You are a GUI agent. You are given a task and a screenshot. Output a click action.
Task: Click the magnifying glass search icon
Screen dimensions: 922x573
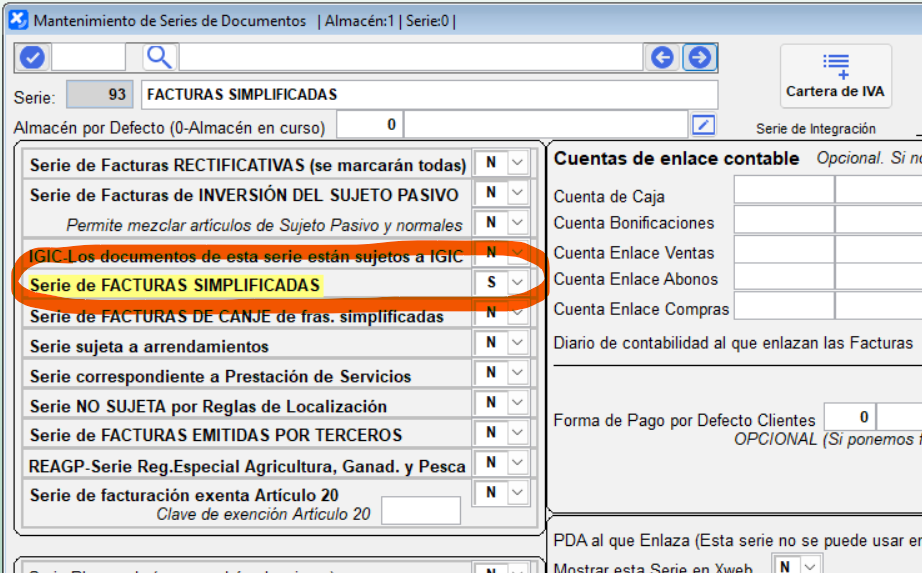[160, 57]
